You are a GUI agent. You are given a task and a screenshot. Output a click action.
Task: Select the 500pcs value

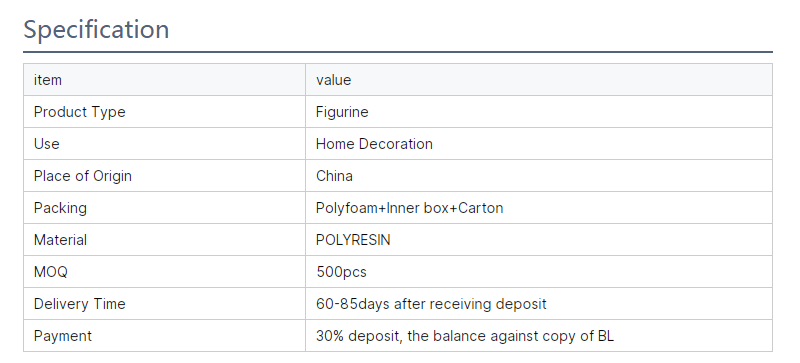click(341, 272)
